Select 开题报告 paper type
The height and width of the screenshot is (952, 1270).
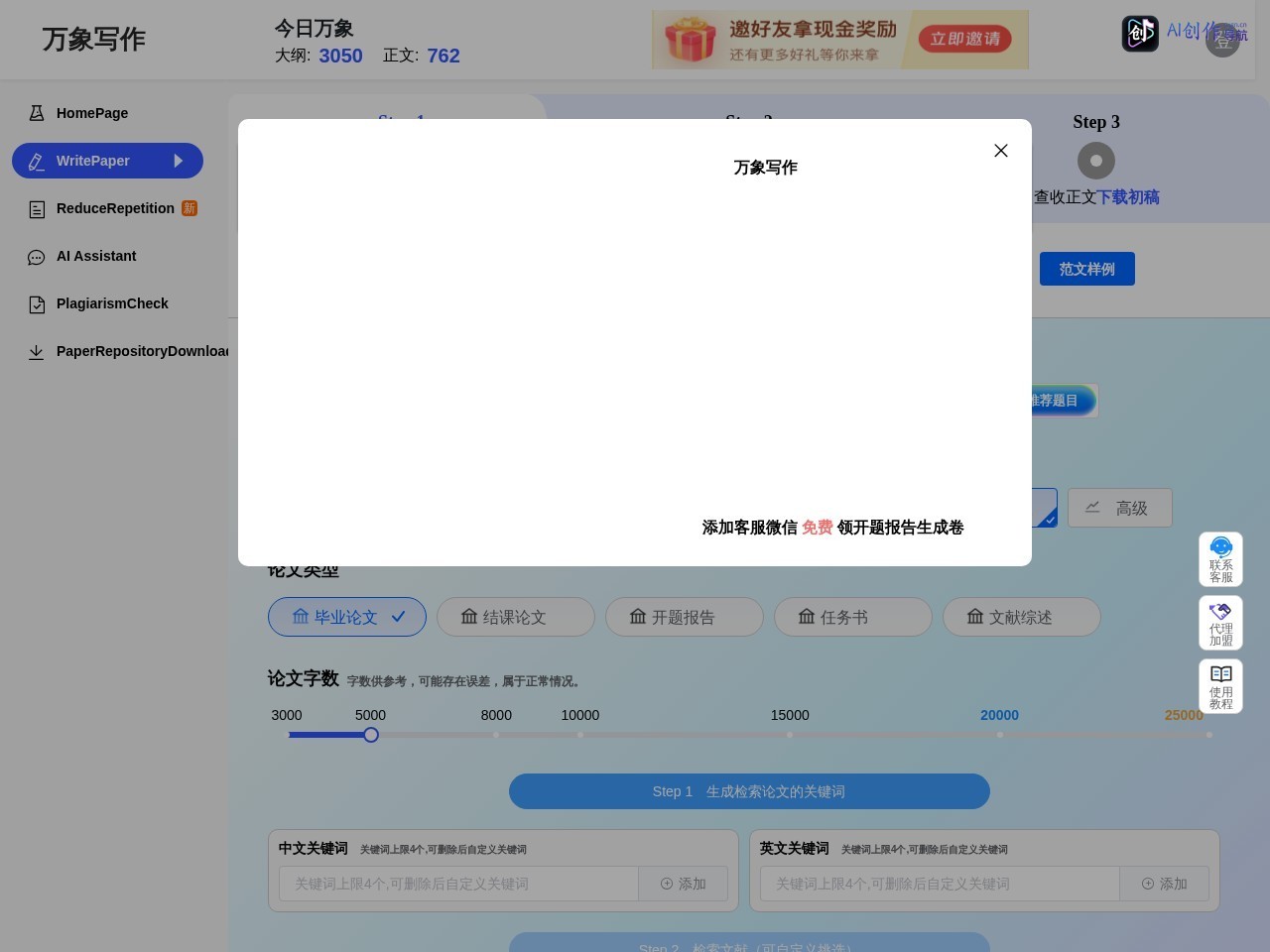(685, 617)
